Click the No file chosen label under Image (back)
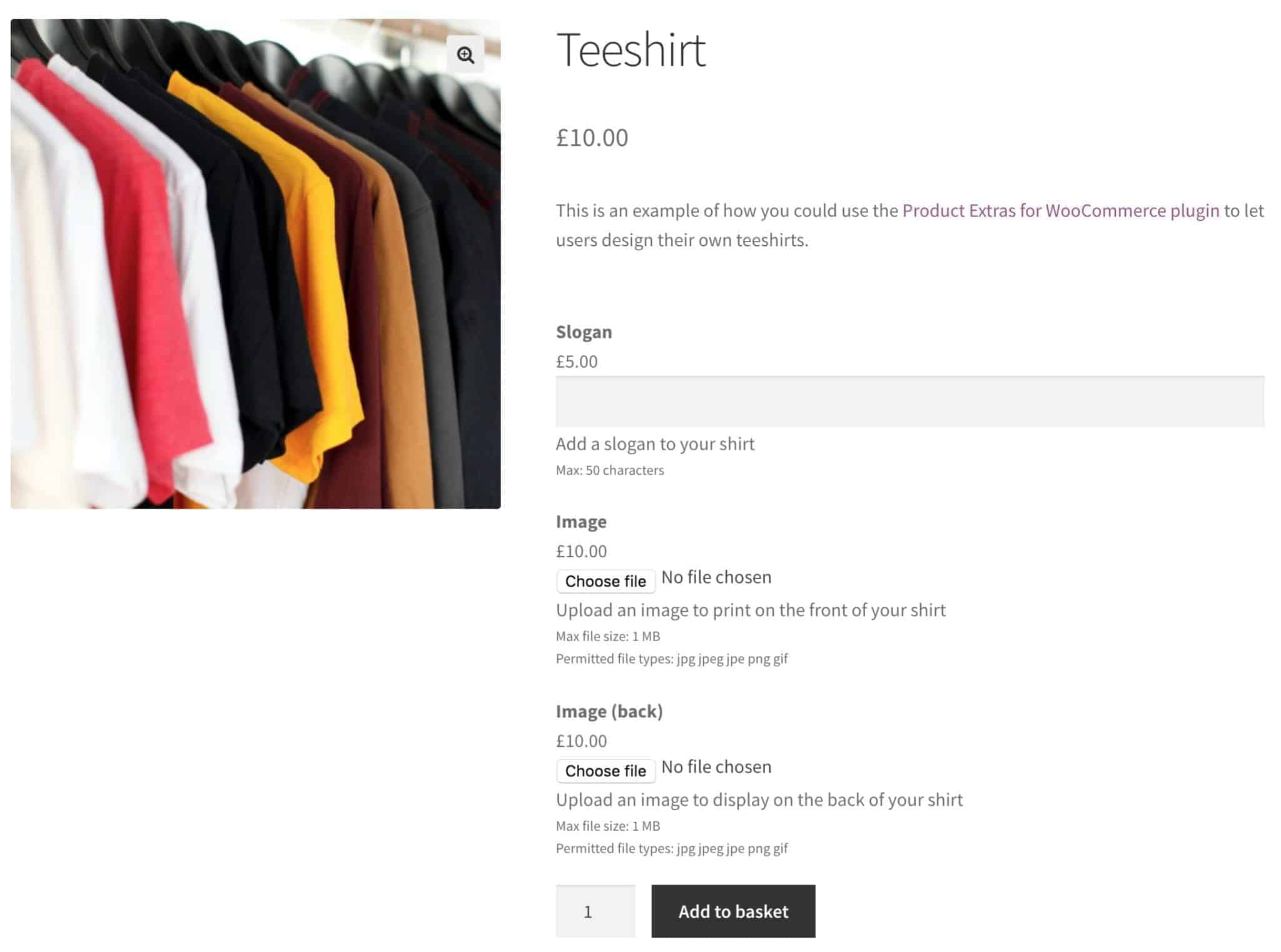Screen dimensions: 1281x952 (716, 766)
